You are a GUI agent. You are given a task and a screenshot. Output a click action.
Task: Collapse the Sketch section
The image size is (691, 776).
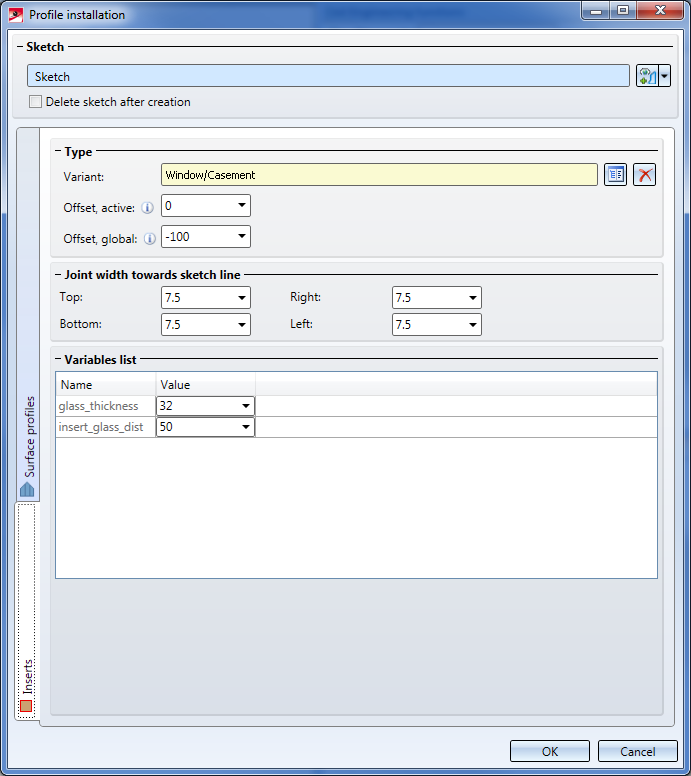click(20, 47)
